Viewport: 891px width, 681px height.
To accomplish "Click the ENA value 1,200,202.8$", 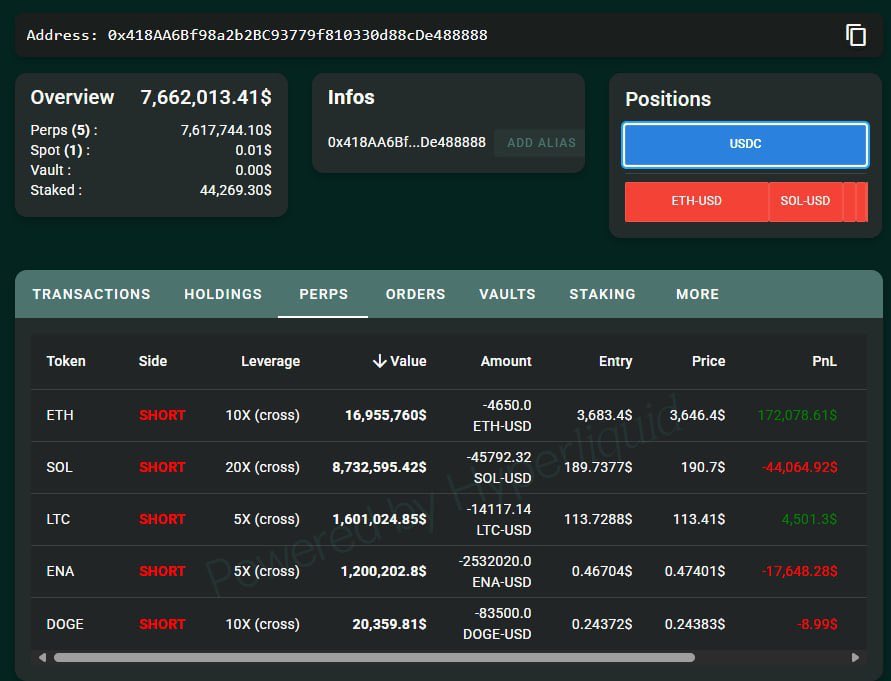I will (x=384, y=571).
